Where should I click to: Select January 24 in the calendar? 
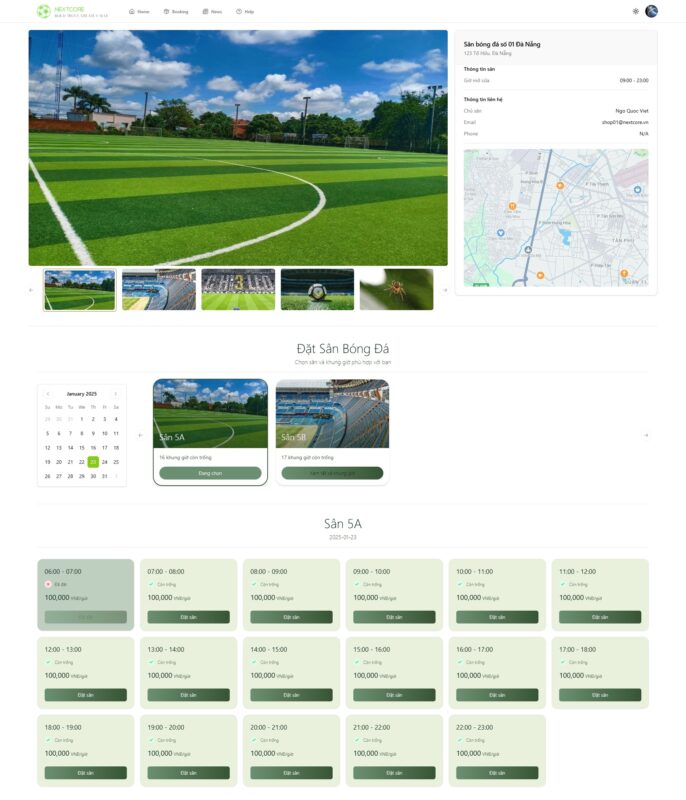tap(104, 462)
